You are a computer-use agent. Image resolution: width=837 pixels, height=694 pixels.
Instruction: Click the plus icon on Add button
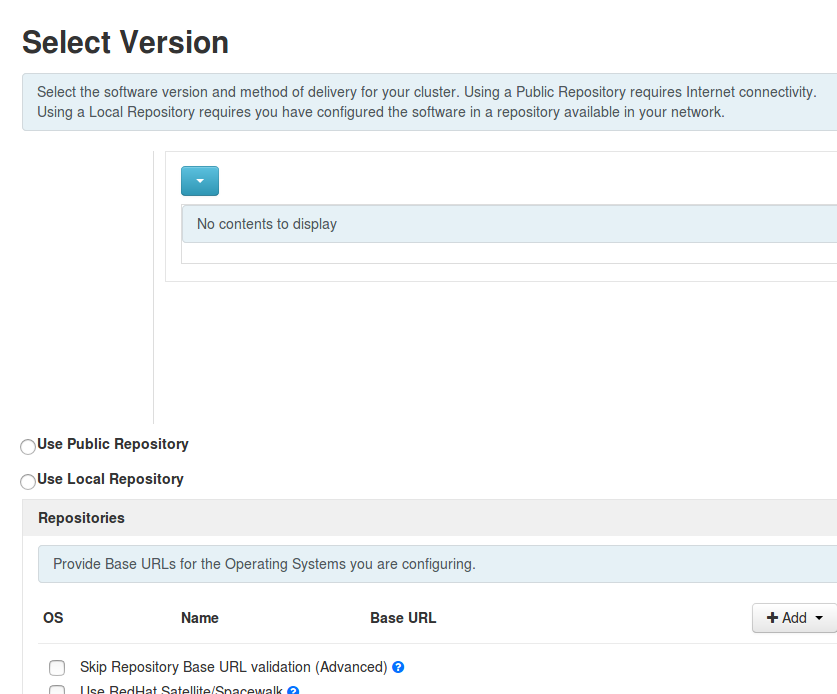[772, 618]
